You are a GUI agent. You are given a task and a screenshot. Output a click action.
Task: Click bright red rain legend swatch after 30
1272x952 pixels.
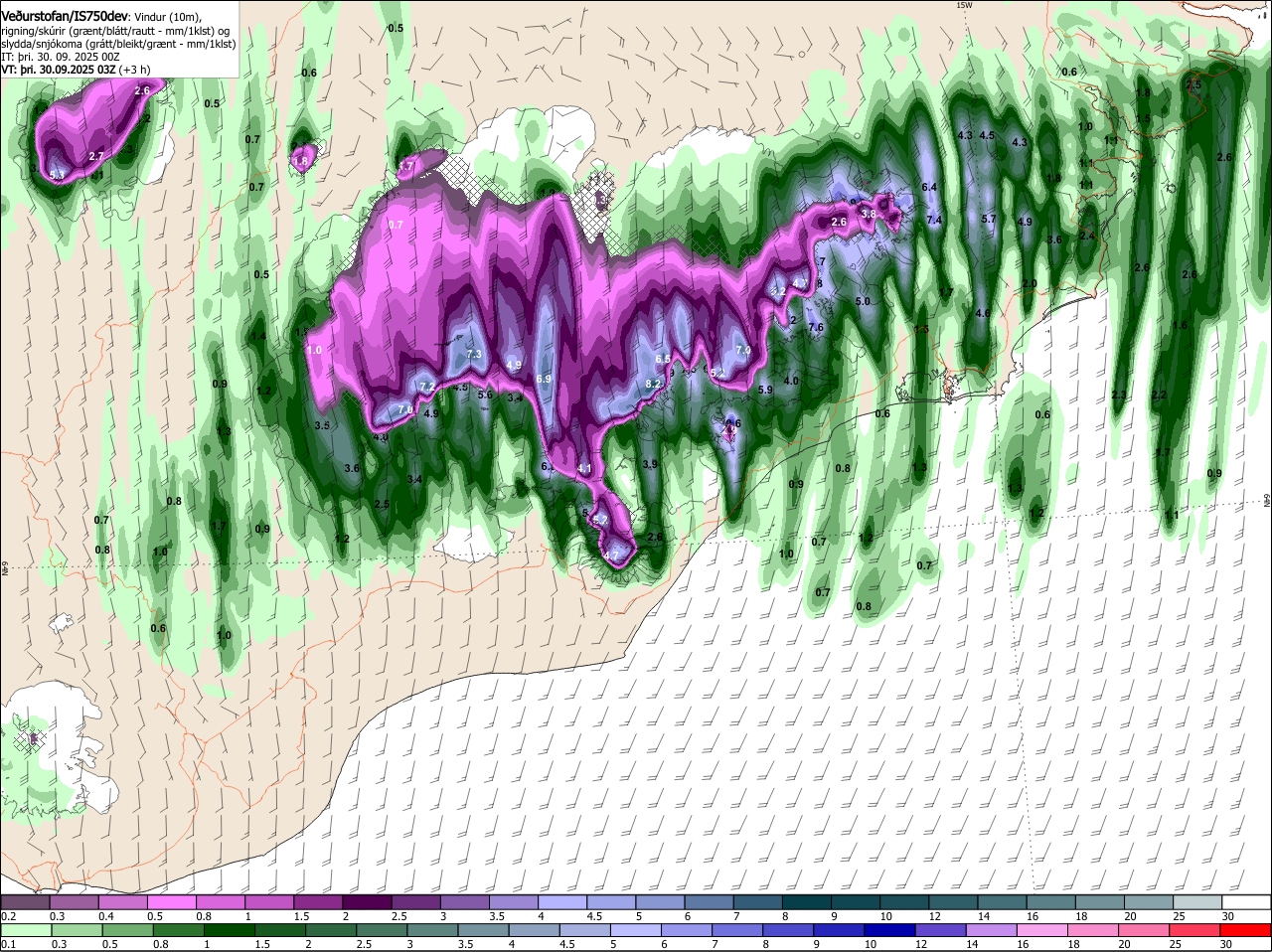(1247, 930)
